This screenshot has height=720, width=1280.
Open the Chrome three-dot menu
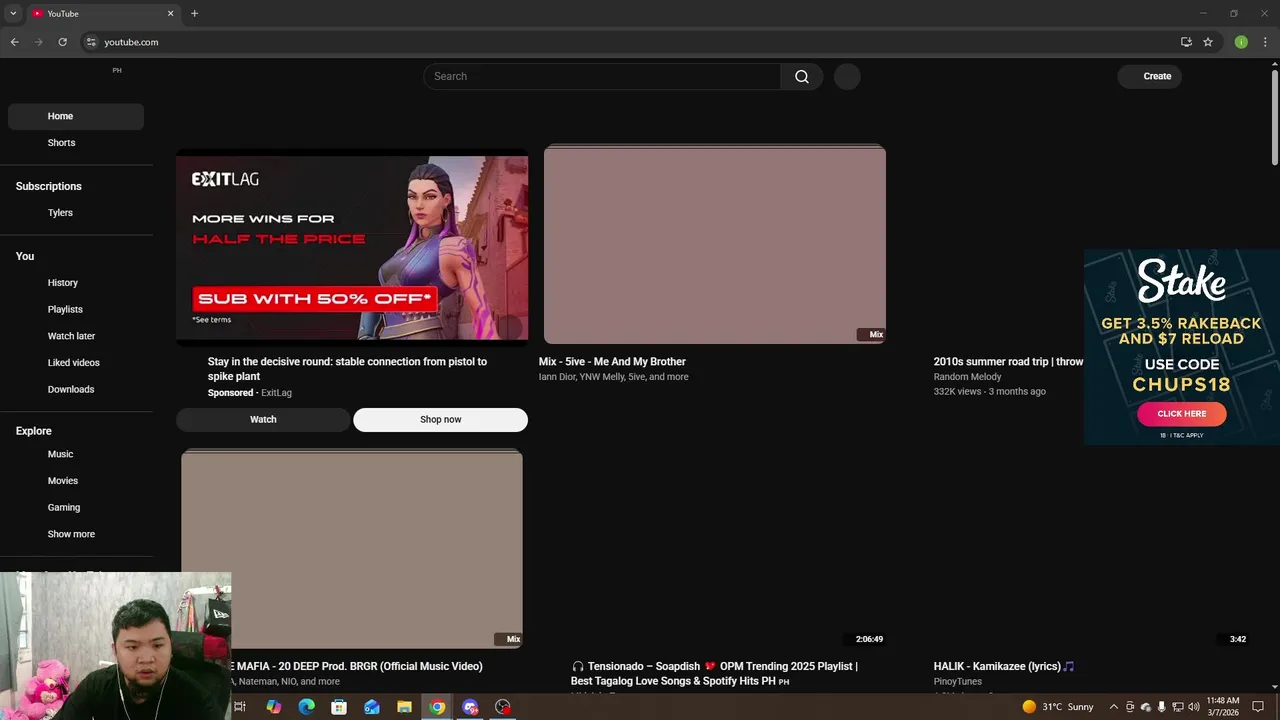tap(1265, 42)
